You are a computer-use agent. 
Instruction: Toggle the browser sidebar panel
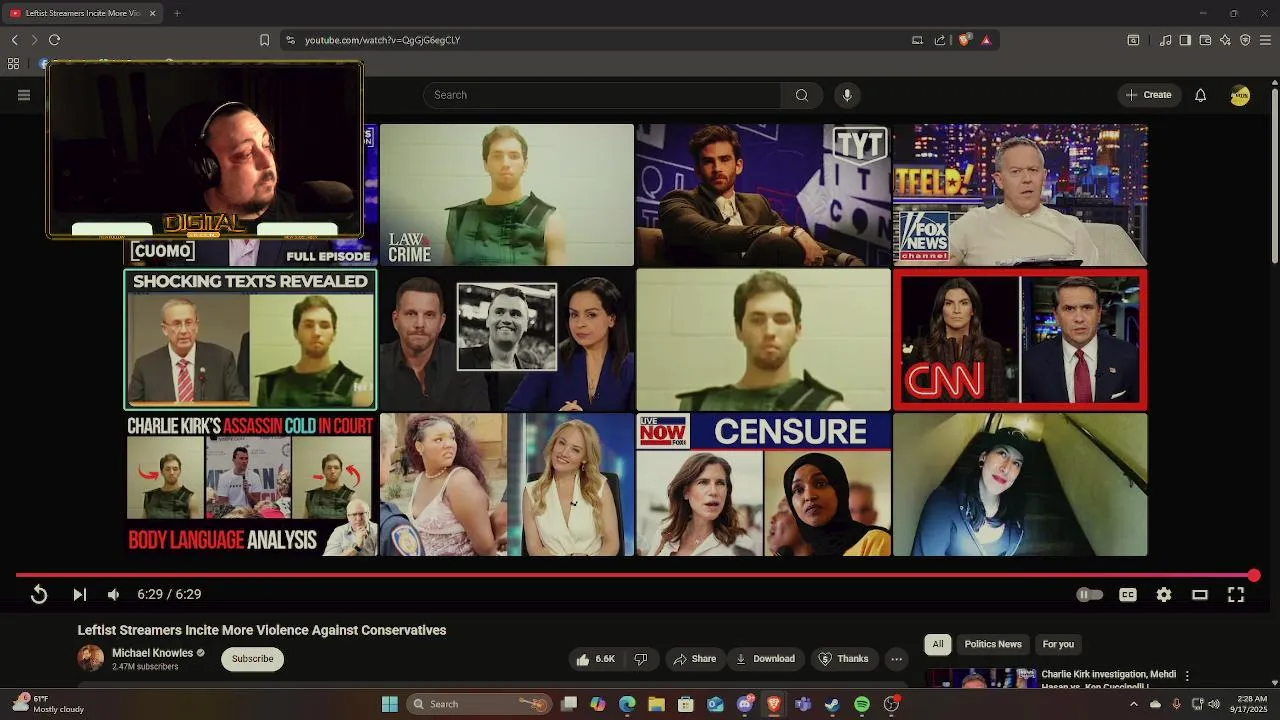[1185, 40]
